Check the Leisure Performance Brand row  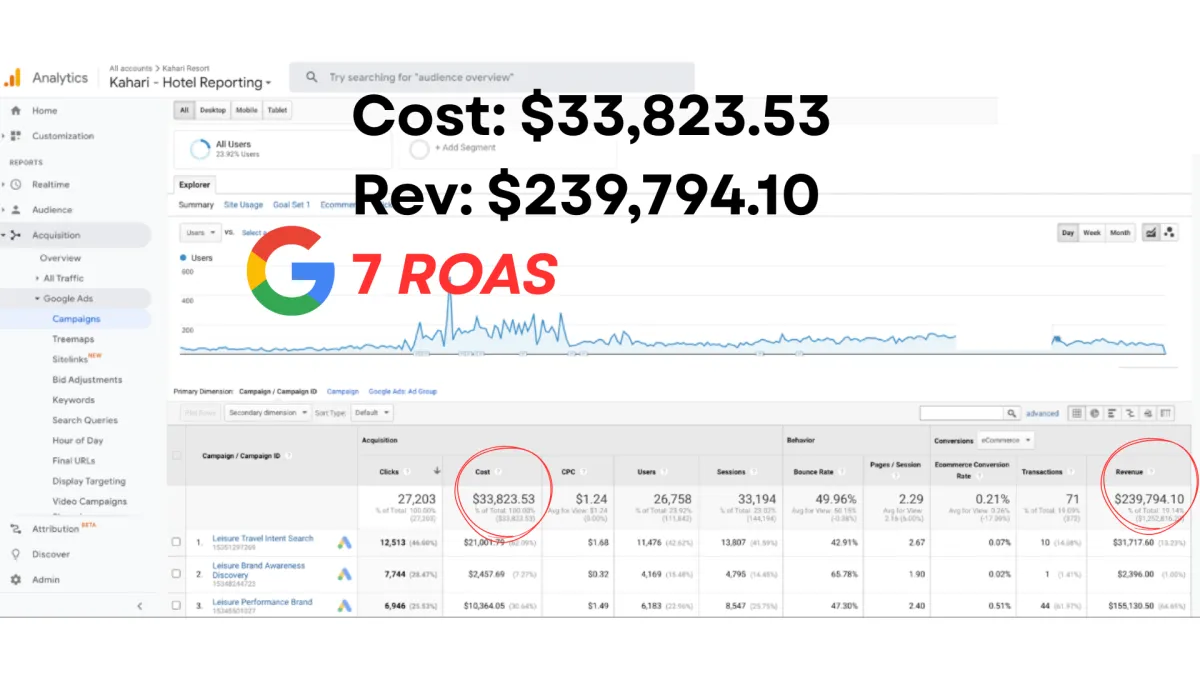click(x=177, y=605)
